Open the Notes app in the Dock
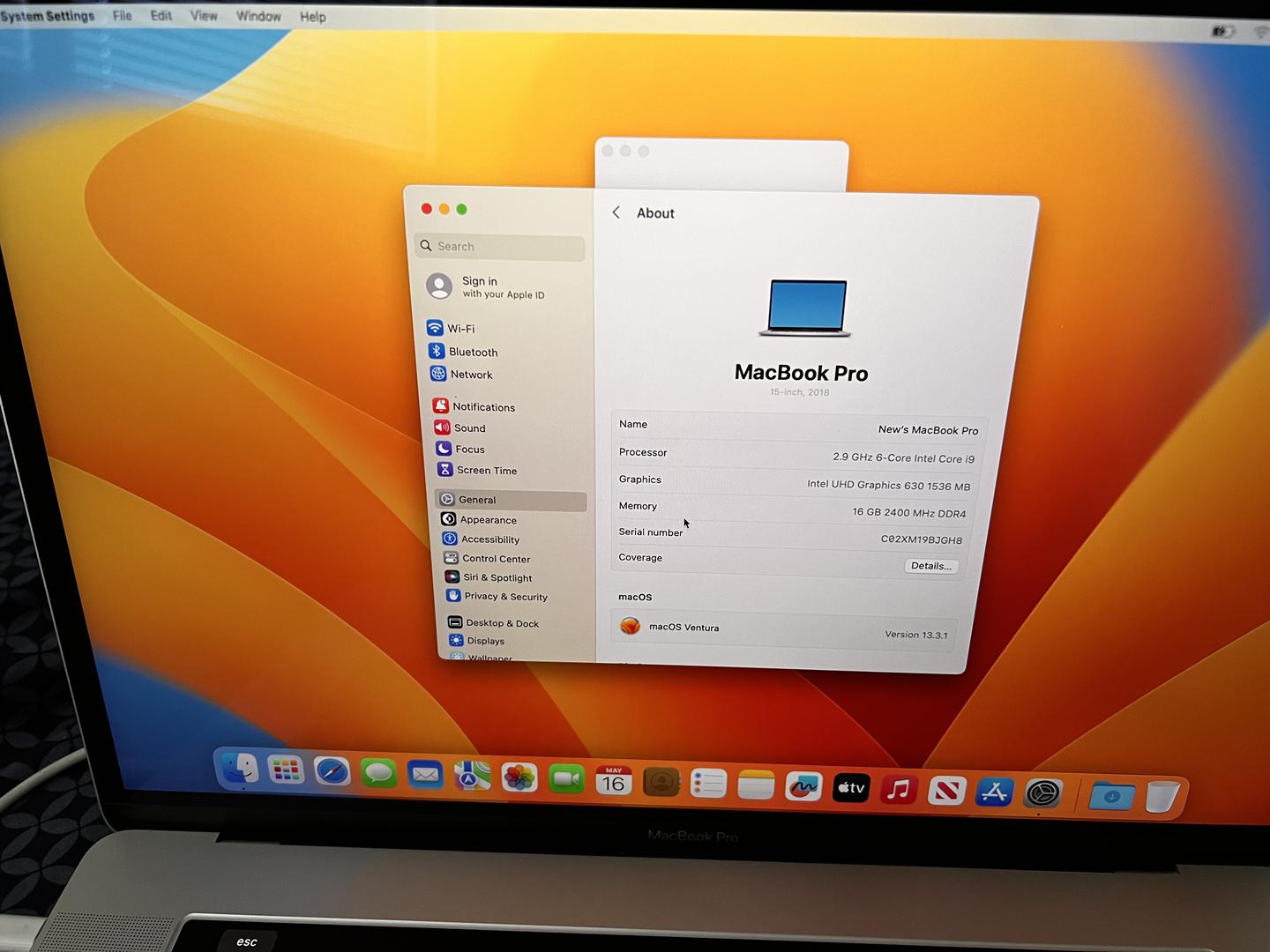 click(x=756, y=785)
